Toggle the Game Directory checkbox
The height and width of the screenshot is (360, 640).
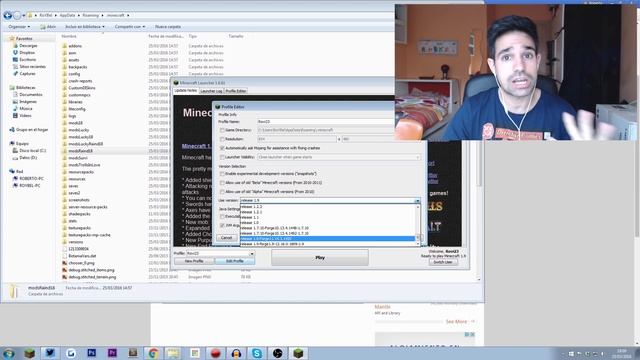point(222,130)
